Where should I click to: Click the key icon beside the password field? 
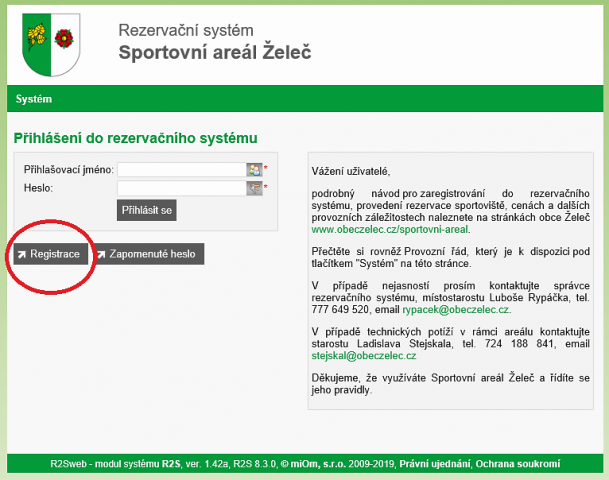254,188
